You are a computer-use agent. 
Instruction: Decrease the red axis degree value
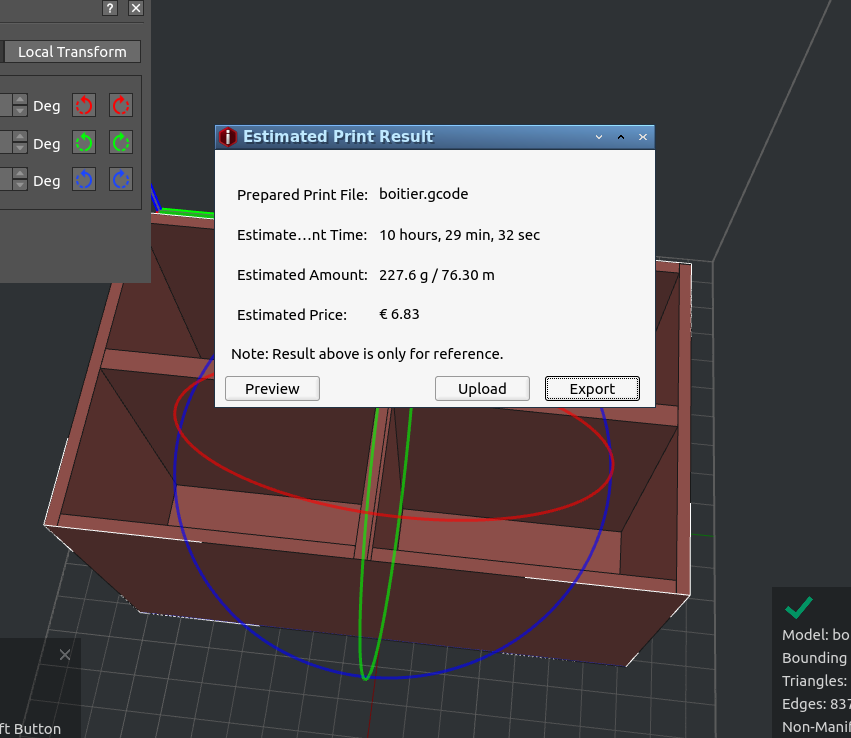pos(20,111)
